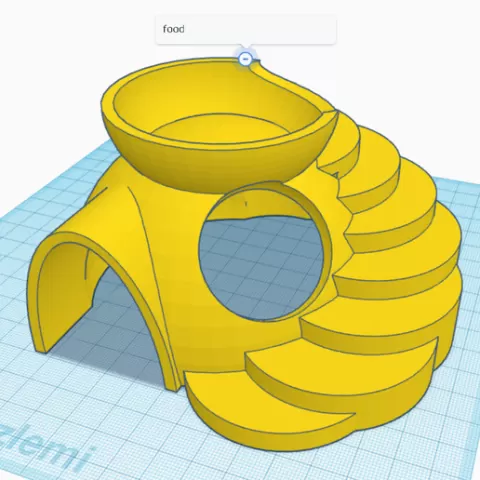Image resolution: width=480 pixels, height=480 pixels.
Task: Click inside the 'food' note text box
Action: pos(246,29)
